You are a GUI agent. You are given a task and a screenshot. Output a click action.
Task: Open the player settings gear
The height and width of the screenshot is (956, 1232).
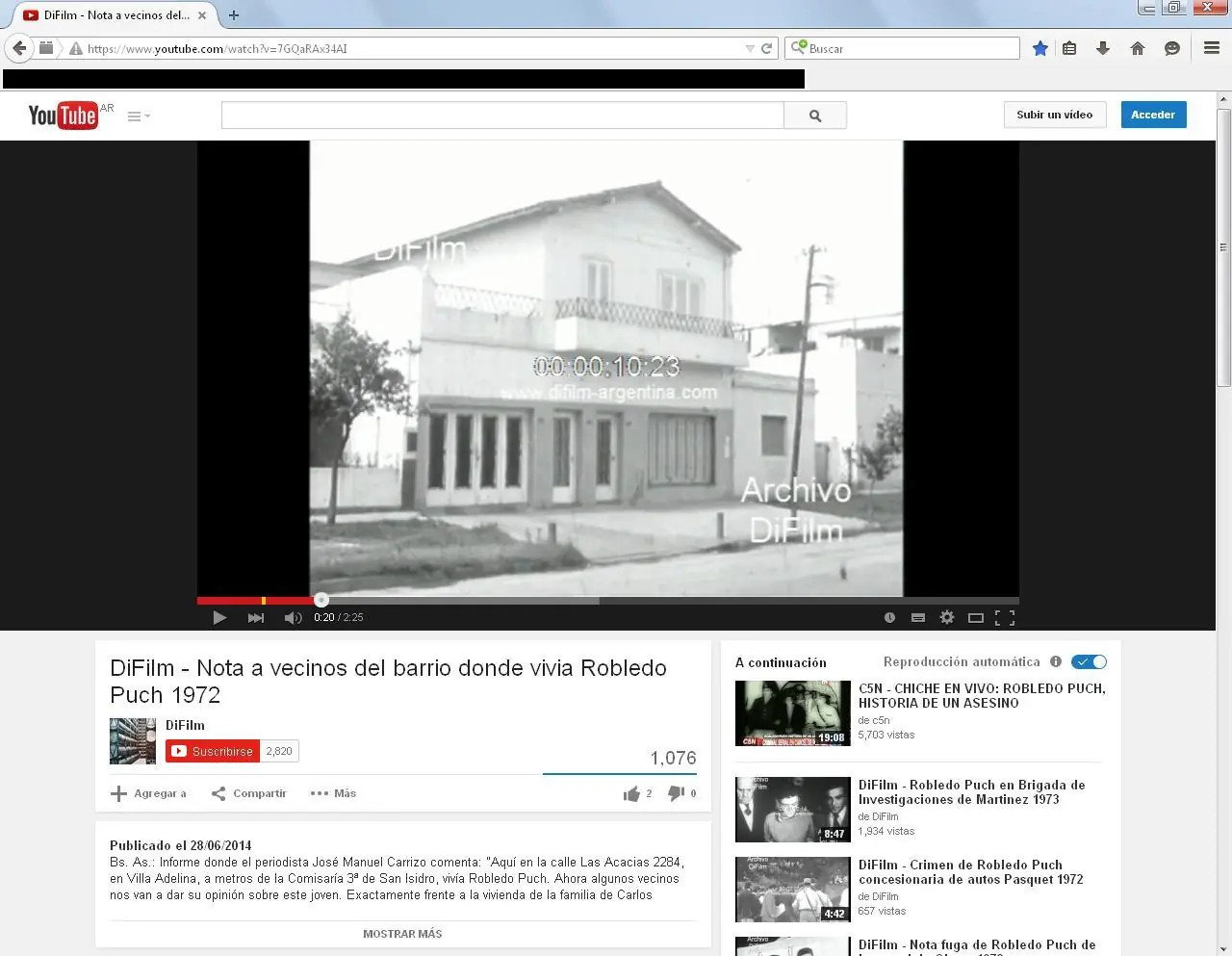click(x=947, y=617)
